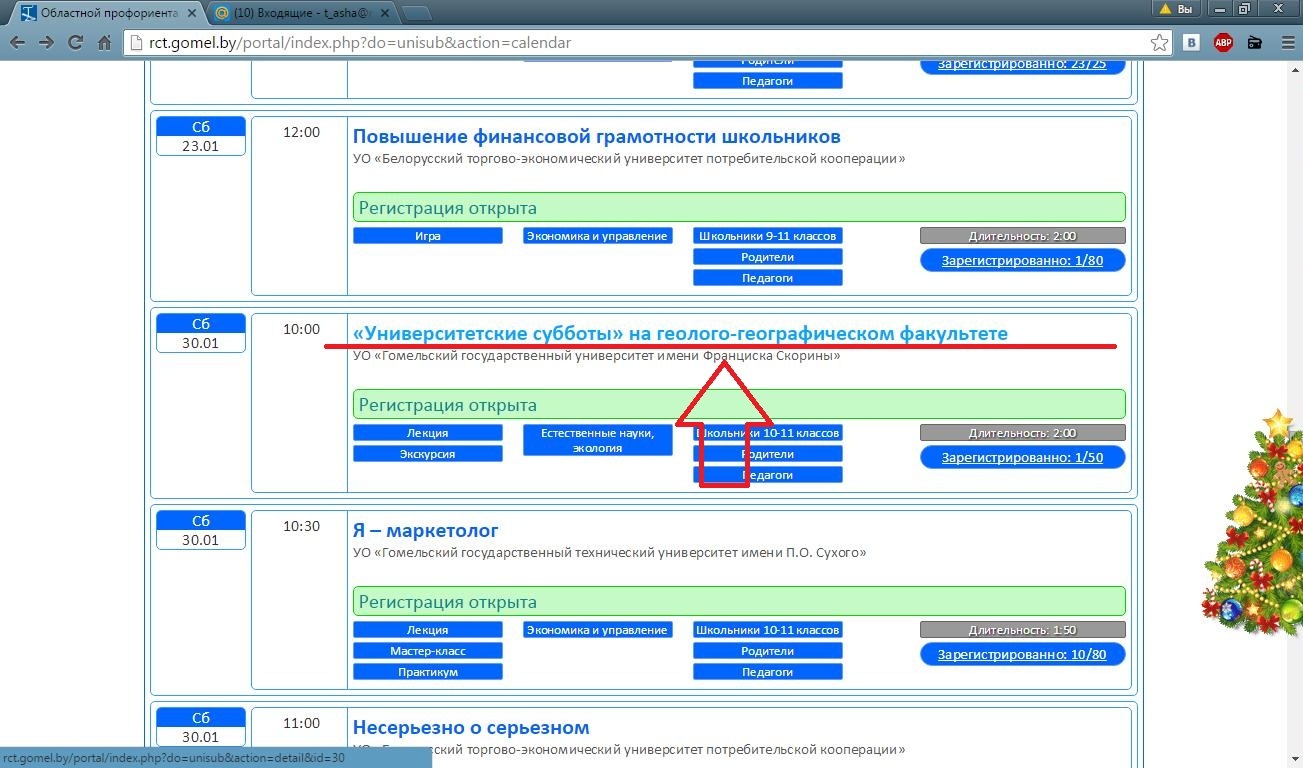Select 'Экономика и управление' tag in financial literacy event

[598, 236]
